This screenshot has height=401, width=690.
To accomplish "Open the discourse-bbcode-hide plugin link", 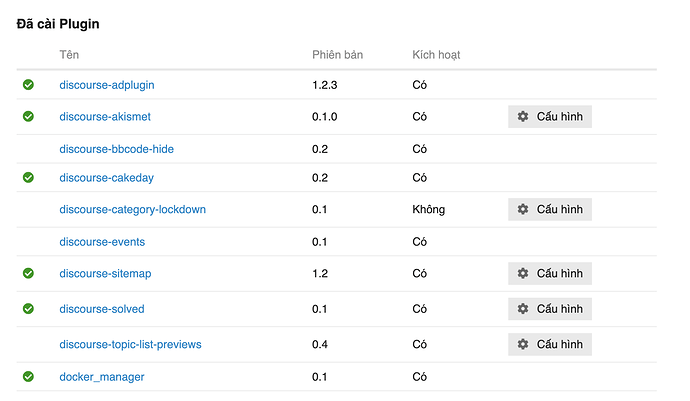I will point(117,149).
